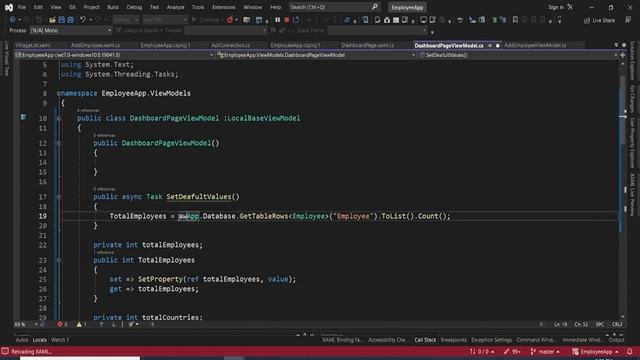Viewport: 640px width, 360px height.
Task: Click the account icon next to Sign in
Action: 570,7
